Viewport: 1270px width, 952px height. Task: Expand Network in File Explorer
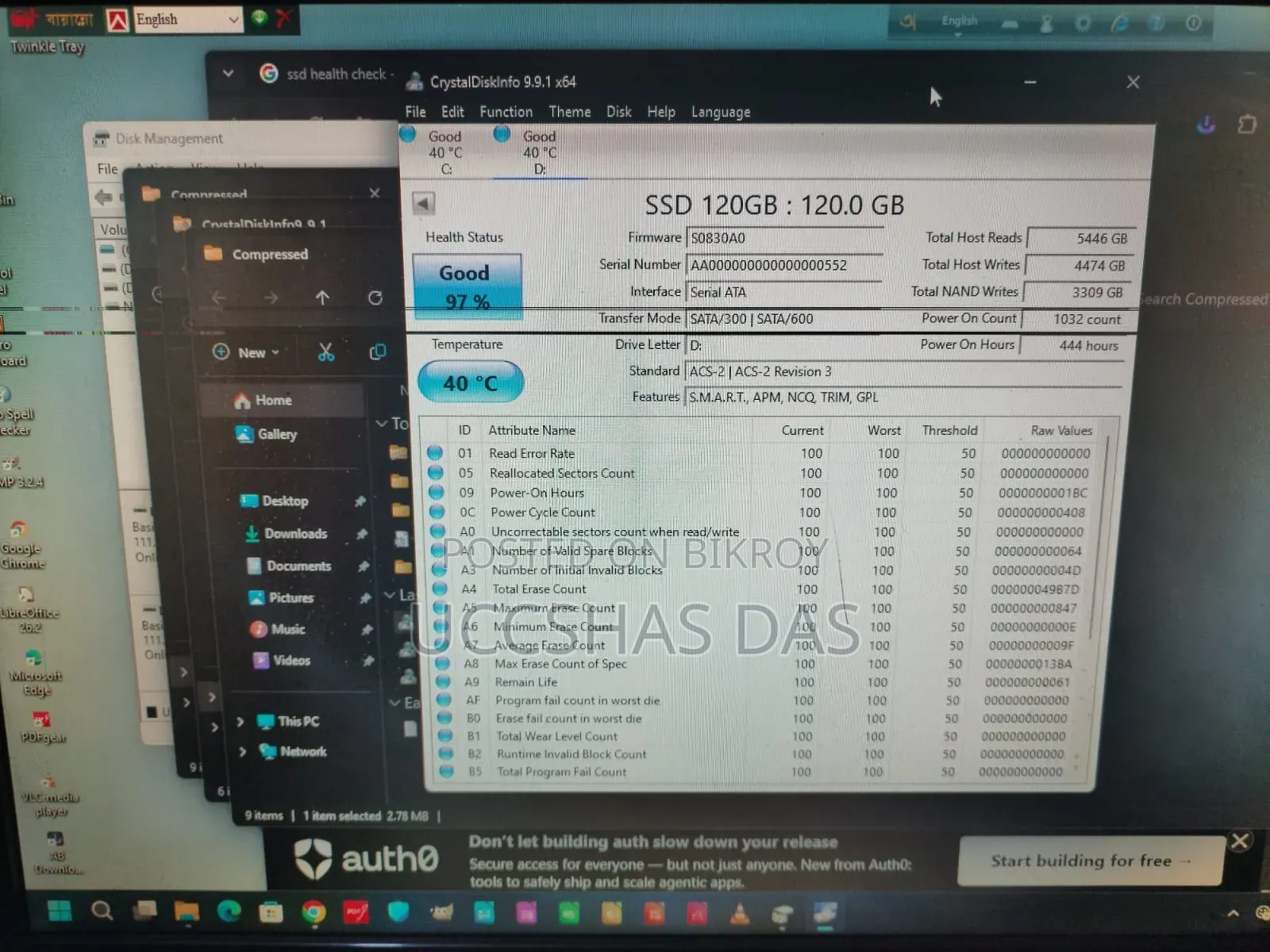click(x=242, y=751)
